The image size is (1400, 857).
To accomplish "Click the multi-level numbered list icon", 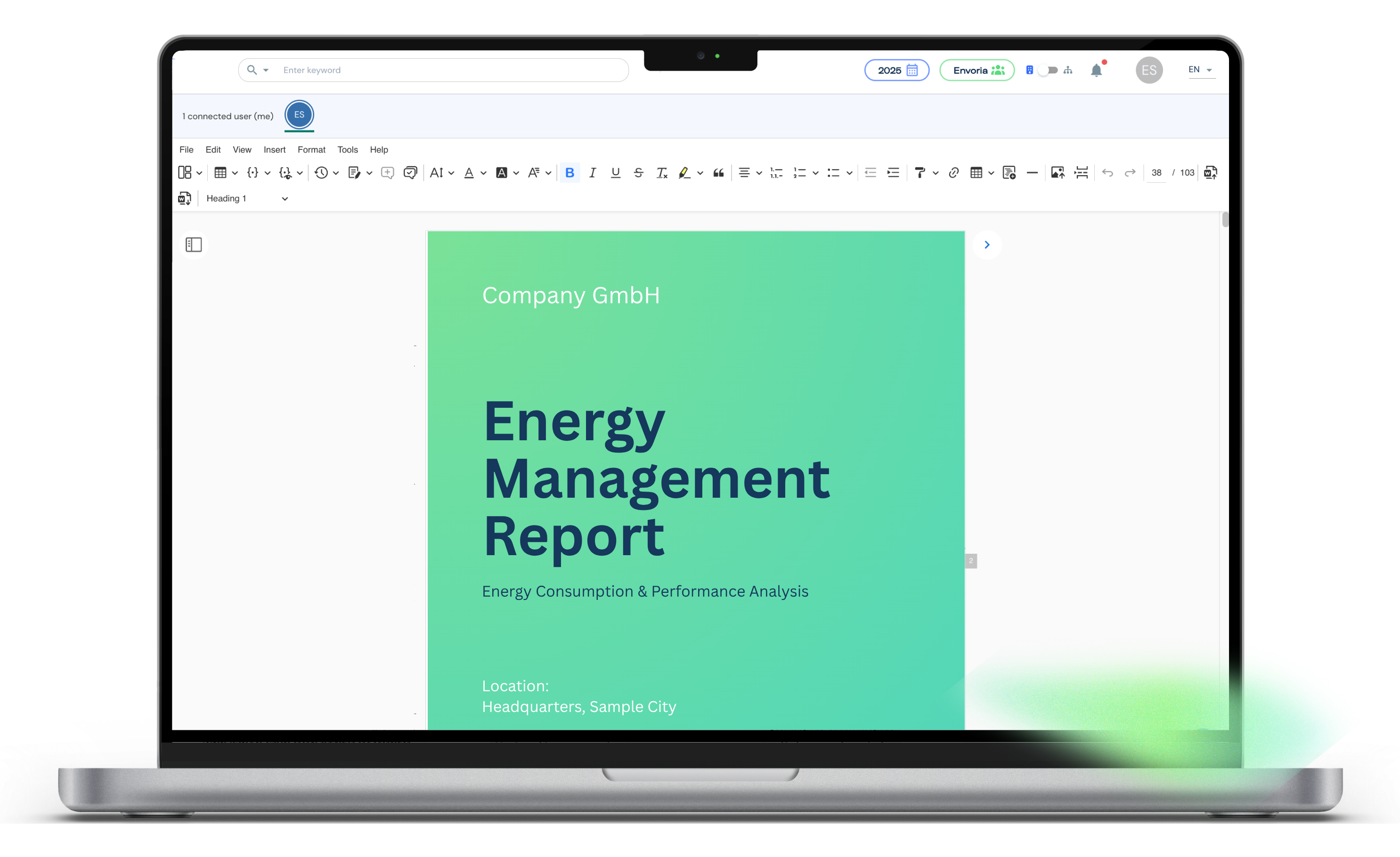I will [776, 173].
